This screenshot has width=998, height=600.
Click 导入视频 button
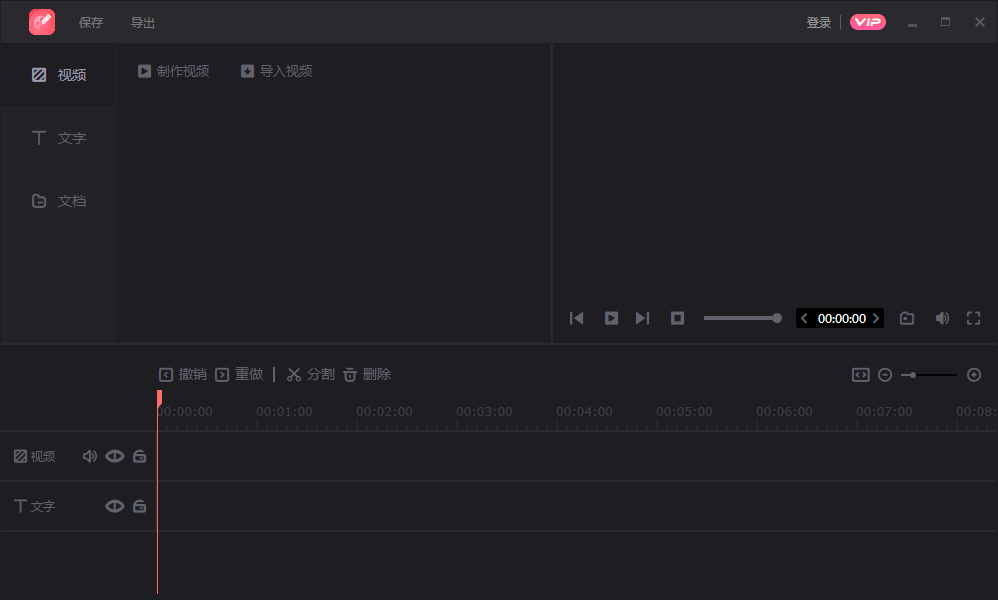276,71
